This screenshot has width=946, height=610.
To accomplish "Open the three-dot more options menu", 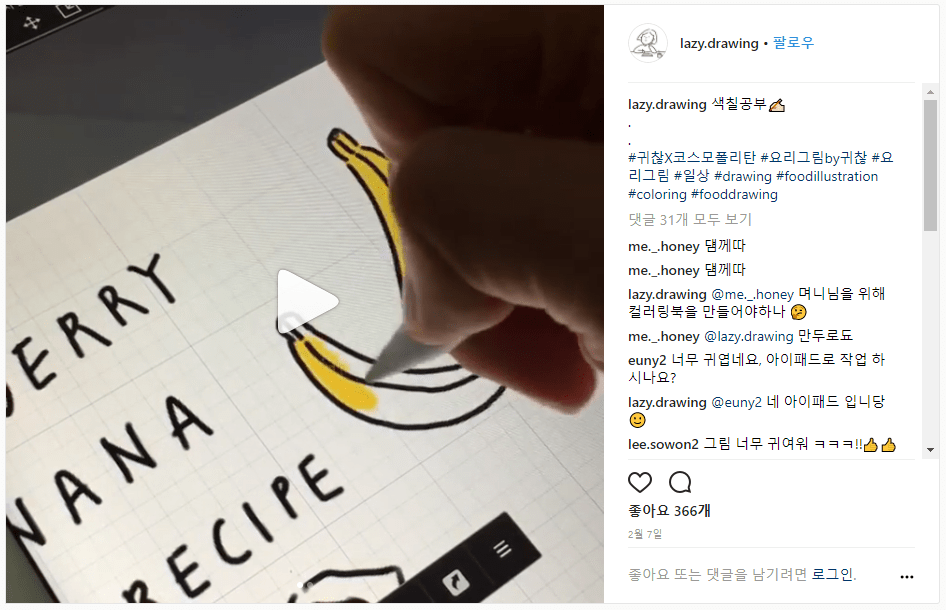I will coord(906,577).
